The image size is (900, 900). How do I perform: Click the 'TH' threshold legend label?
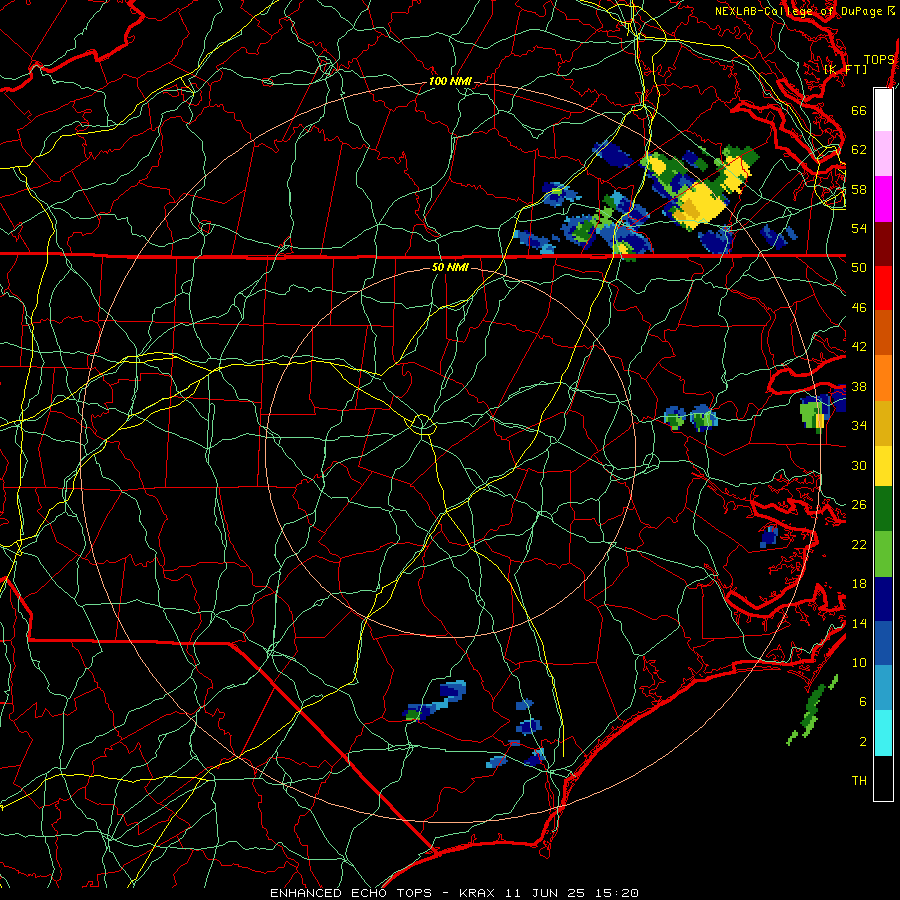tap(859, 781)
